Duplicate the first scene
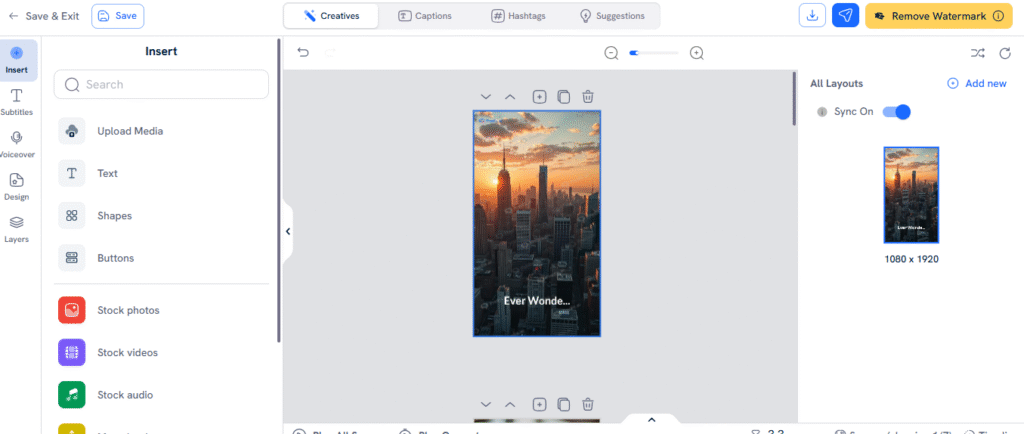Image resolution: width=1024 pixels, height=434 pixels. [x=564, y=97]
